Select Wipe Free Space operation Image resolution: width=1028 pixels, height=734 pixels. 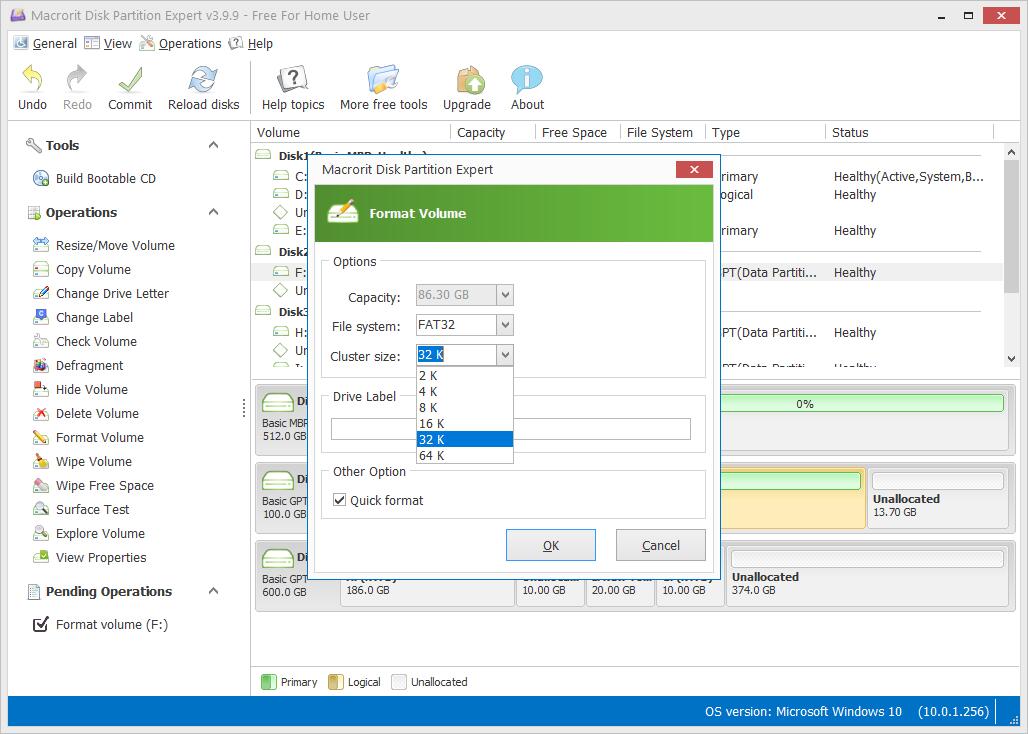click(105, 486)
